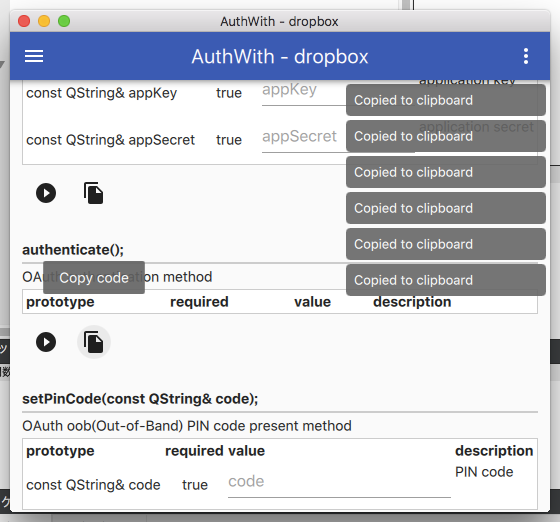The height and width of the screenshot is (522, 560).
Task: Click the blue header 'AuthWith - dropbox' title
Action: [280, 56]
